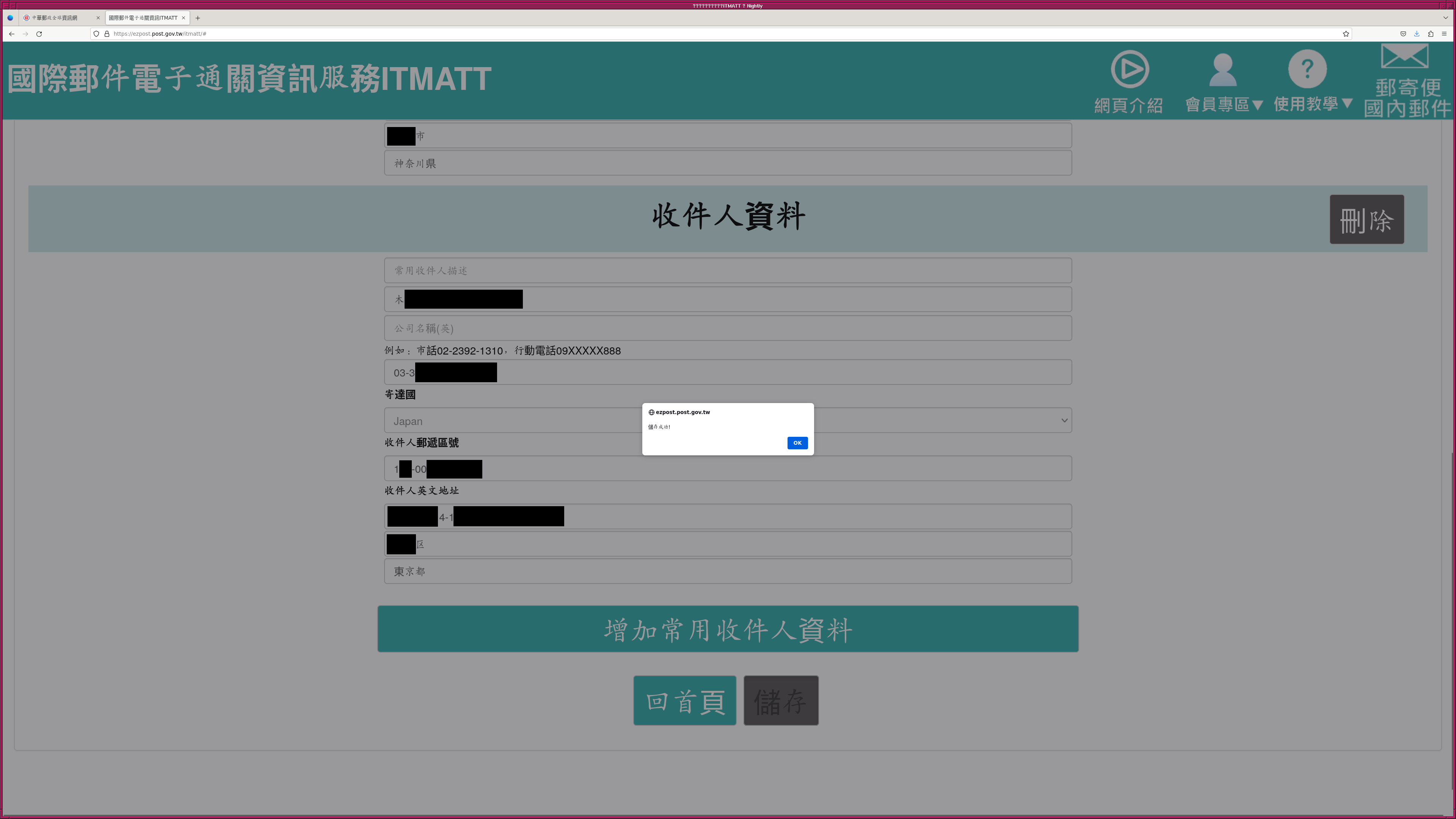Click browser back arrow
The width and height of the screenshot is (1456, 819).
pyautogui.click(x=11, y=34)
